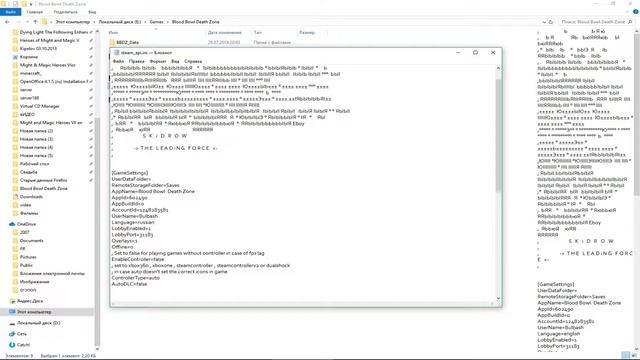Image resolution: width=640 pixels, height=360 pixels.
Task: Select Новая папка (2) in navigation pane
Action: click(x=36, y=131)
